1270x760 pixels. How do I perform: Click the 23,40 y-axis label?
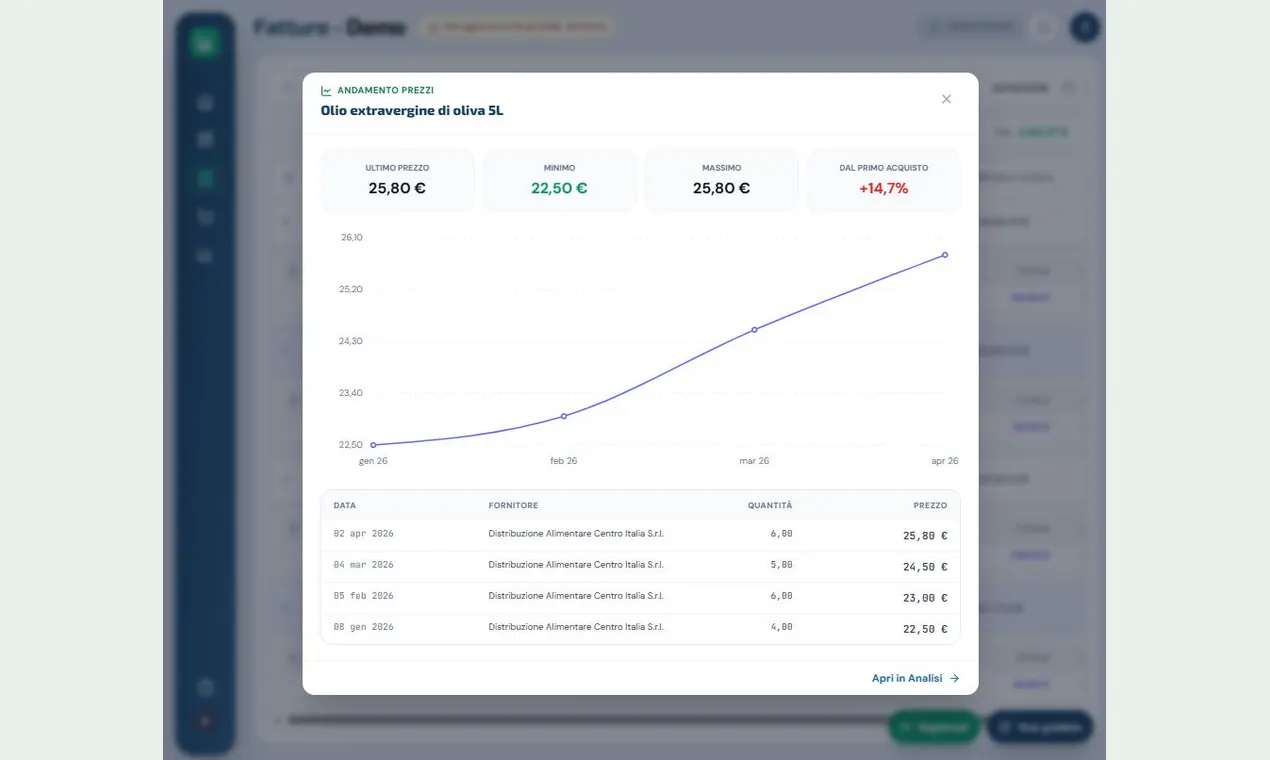pos(351,393)
